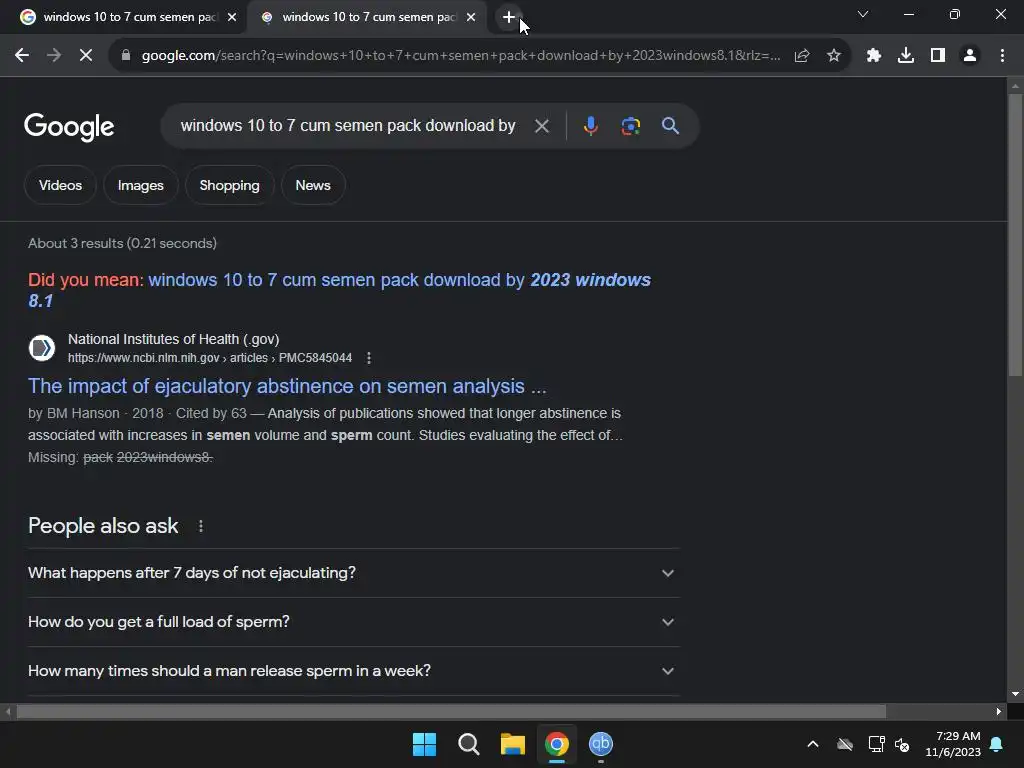Filter results by Videos
This screenshot has width=1024, height=768.
click(x=60, y=185)
